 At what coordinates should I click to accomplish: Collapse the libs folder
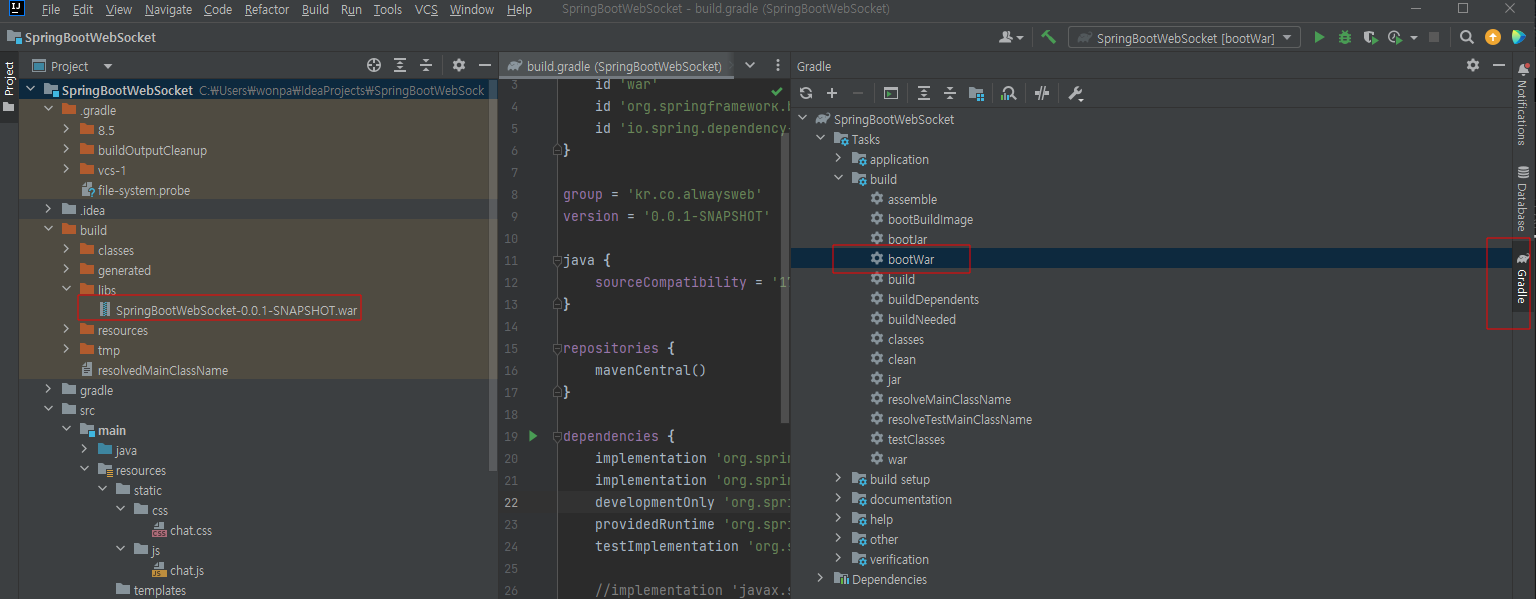(65, 290)
